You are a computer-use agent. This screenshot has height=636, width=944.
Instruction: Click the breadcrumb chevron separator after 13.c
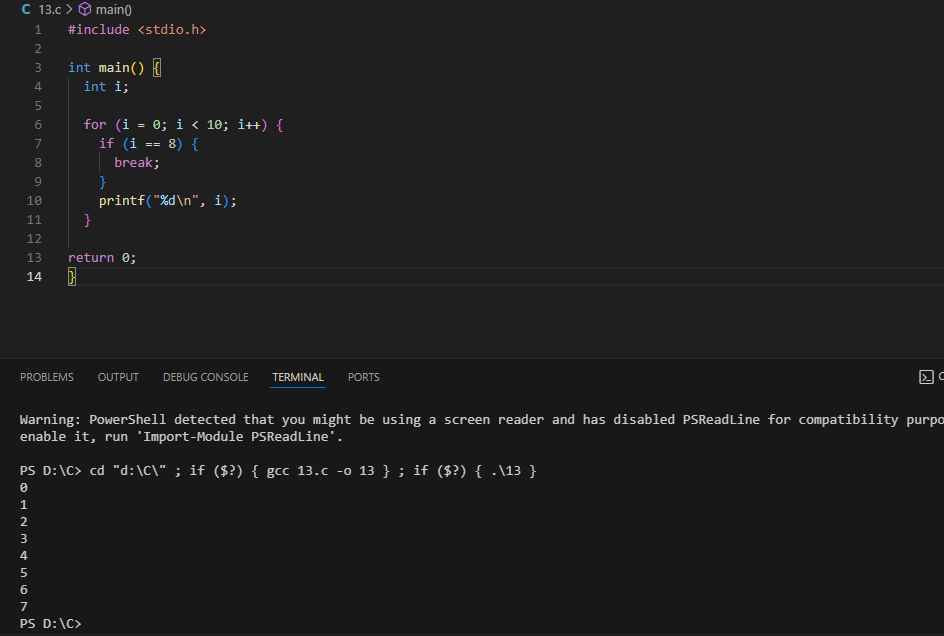pos(70,10)
